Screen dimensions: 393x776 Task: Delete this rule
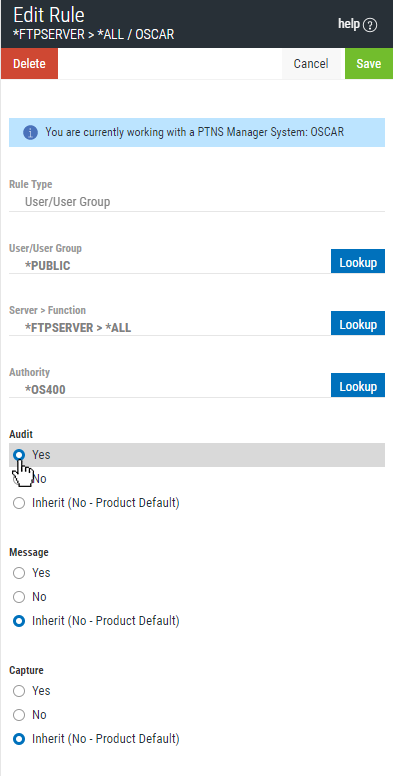tap(29, 64)
